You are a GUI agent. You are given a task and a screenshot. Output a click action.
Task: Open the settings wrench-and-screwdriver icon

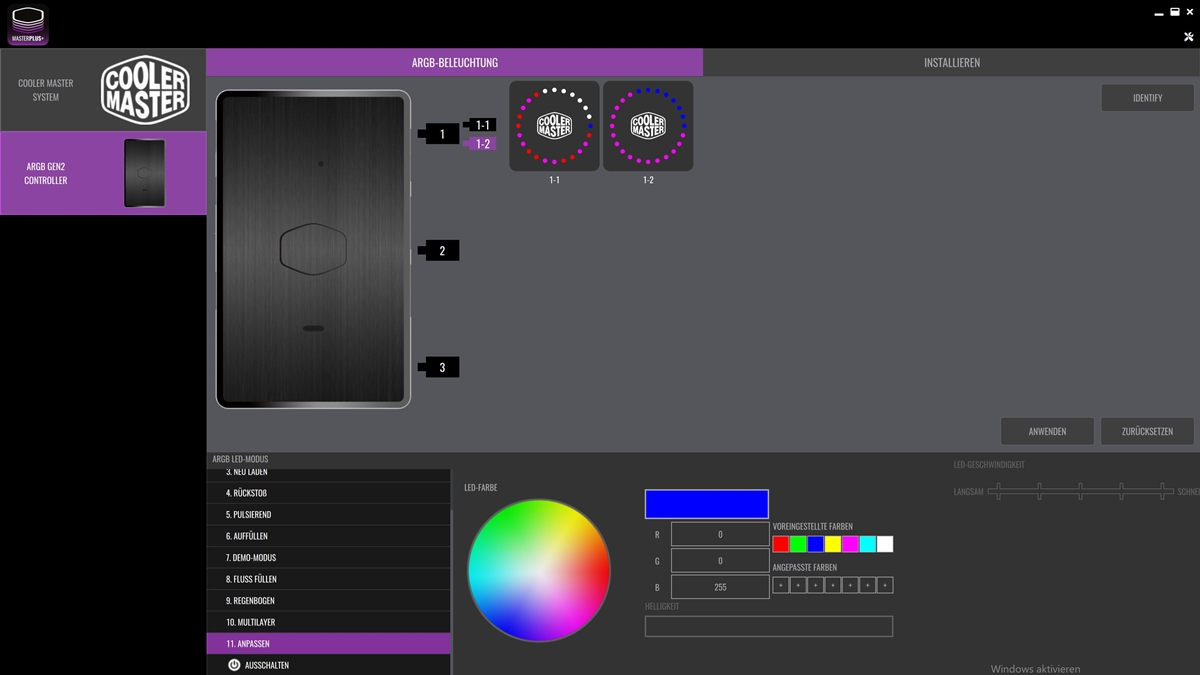1189,36
